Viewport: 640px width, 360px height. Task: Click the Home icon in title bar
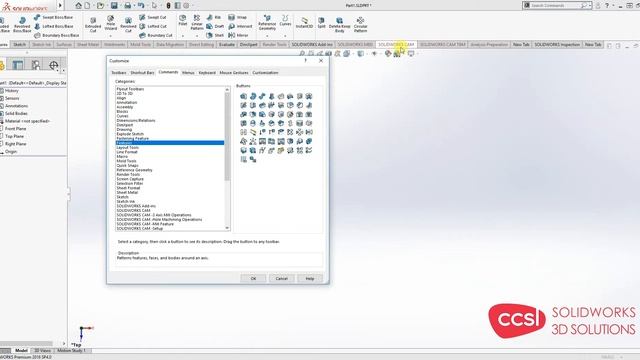[x=78, y=5]
